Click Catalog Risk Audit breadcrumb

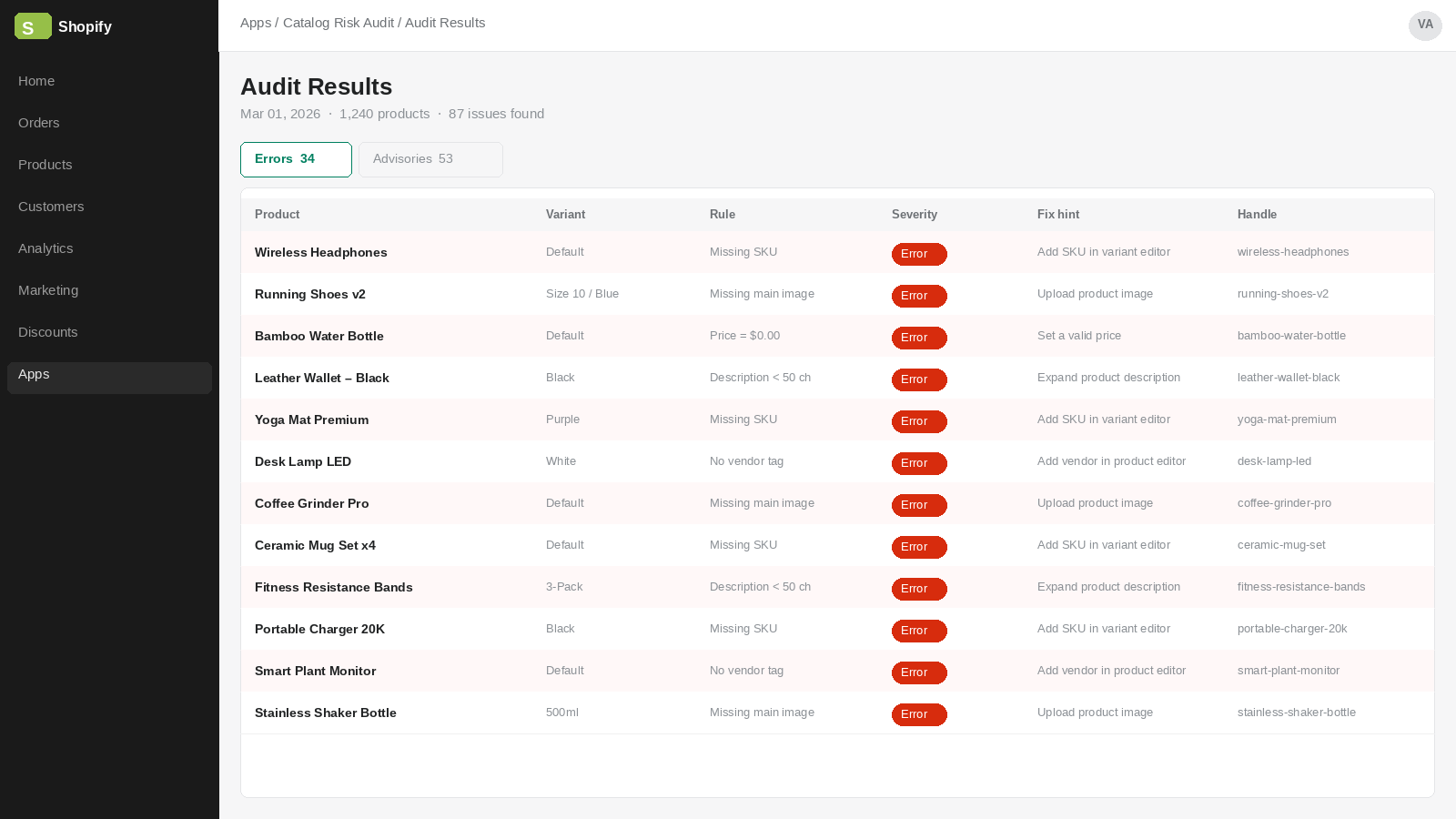click(339, 23)
